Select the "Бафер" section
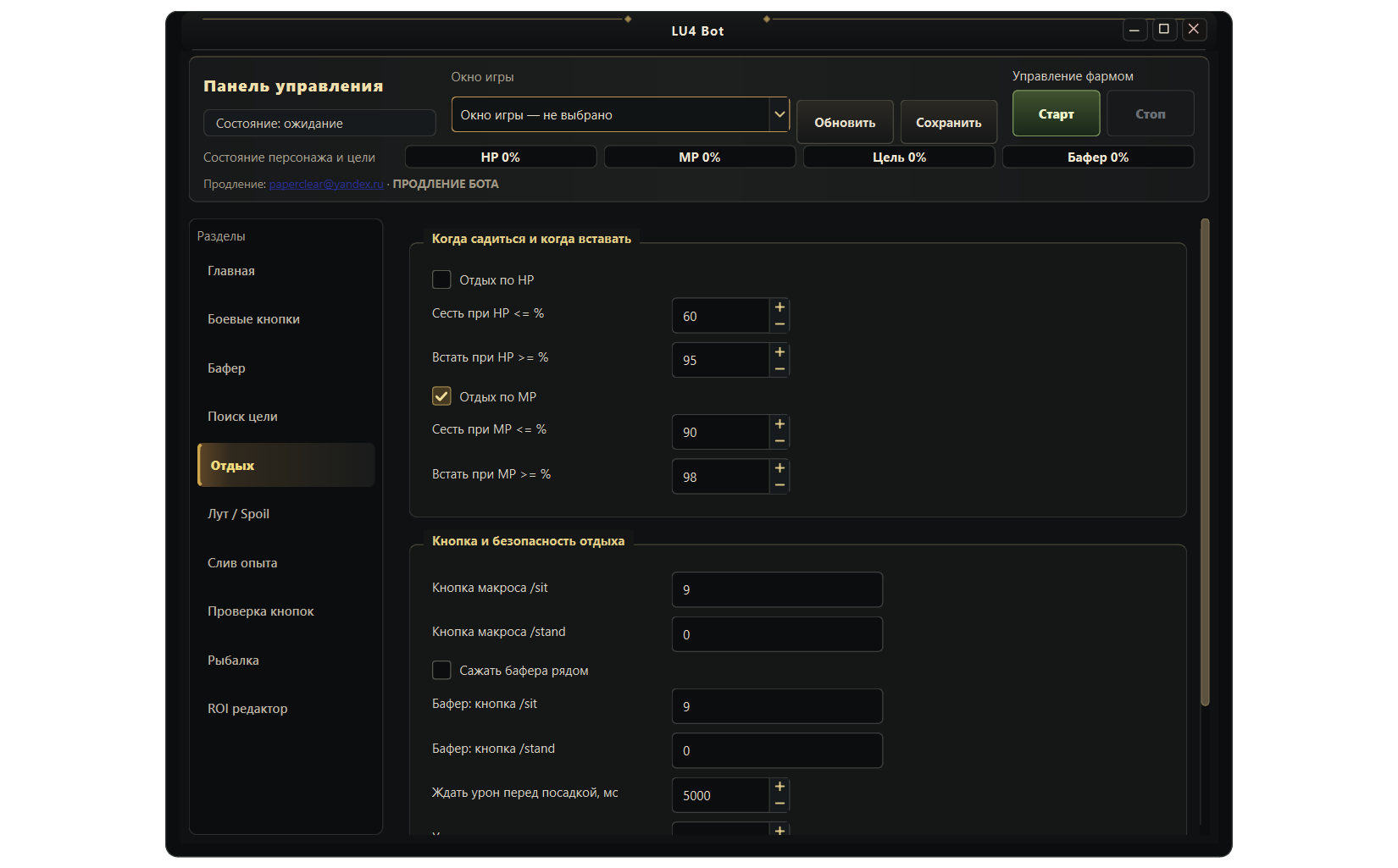This screenshot has width=1398, height=868. (286, 368)
